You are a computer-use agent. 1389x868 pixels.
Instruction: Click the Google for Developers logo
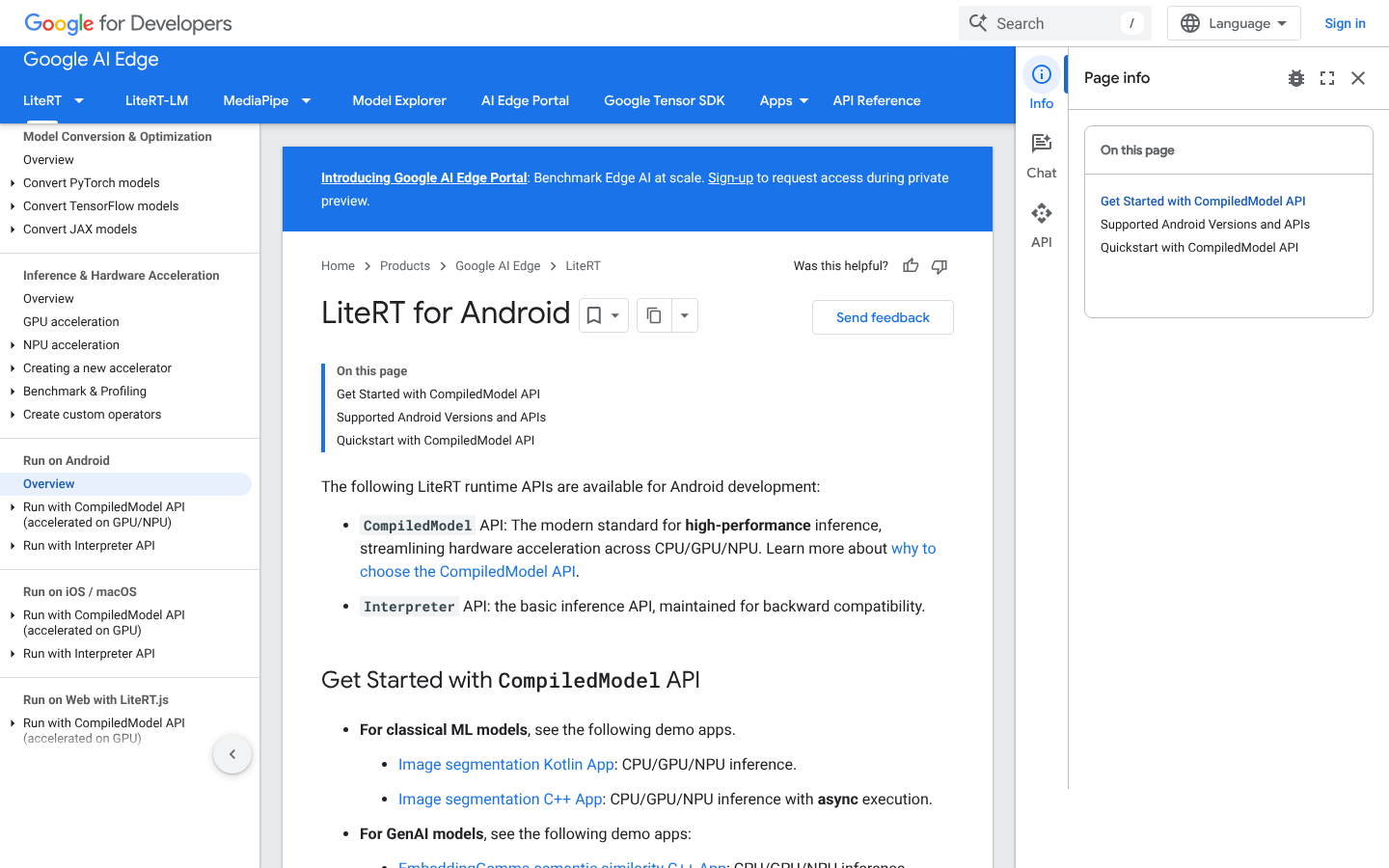[x=128, y=23]
